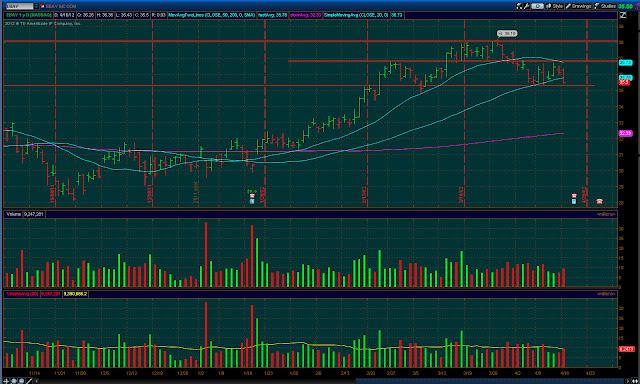Click the SimpleMovingAvg study label
The image size is (640, 384).
(356, 15)
